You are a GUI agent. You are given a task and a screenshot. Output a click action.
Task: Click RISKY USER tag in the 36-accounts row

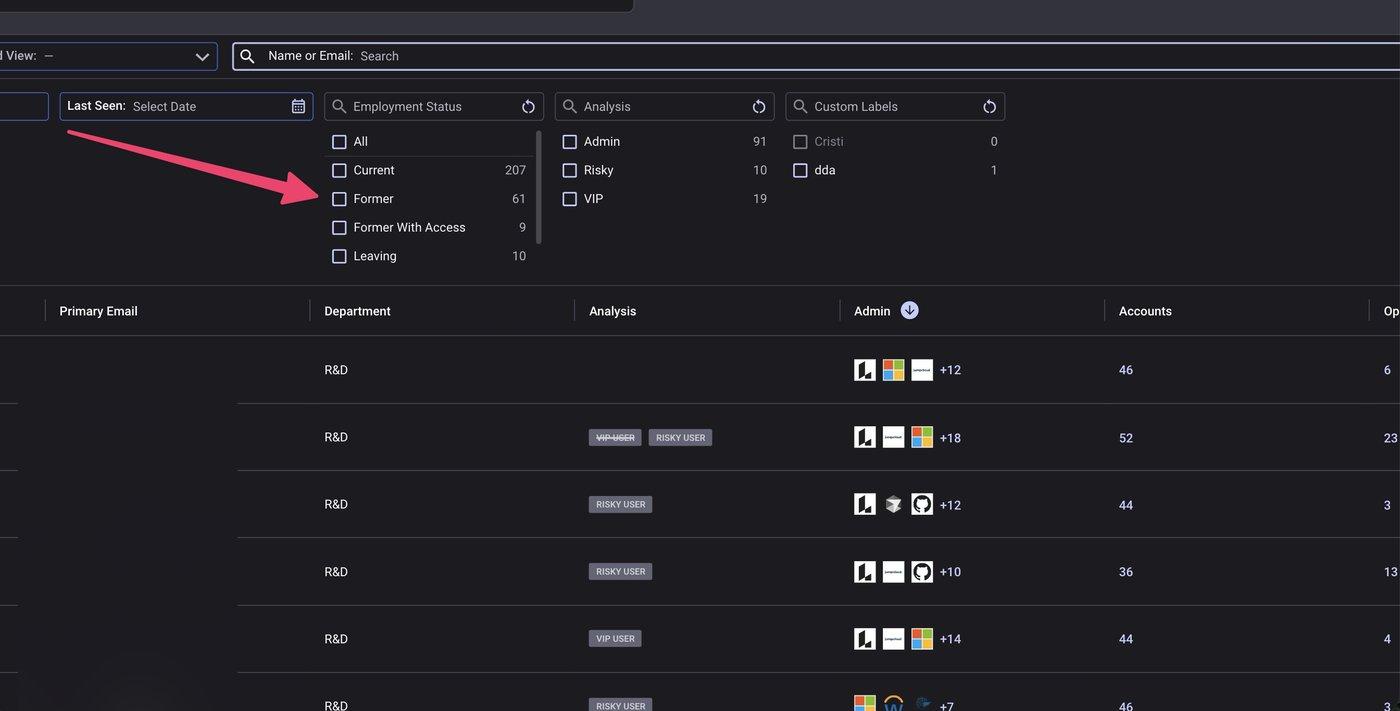pyautogui.click(x=620, y=571)
